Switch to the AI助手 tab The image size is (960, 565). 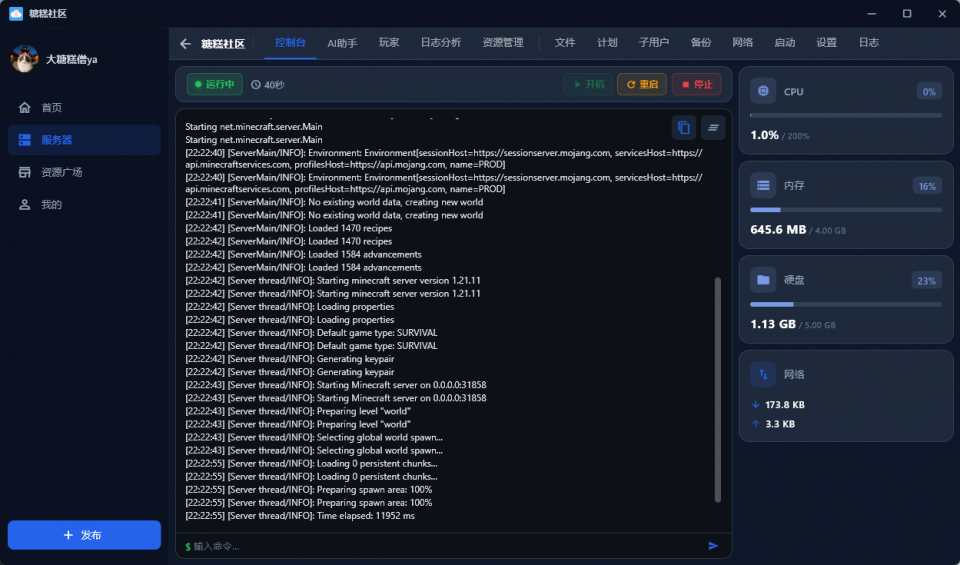342,43
